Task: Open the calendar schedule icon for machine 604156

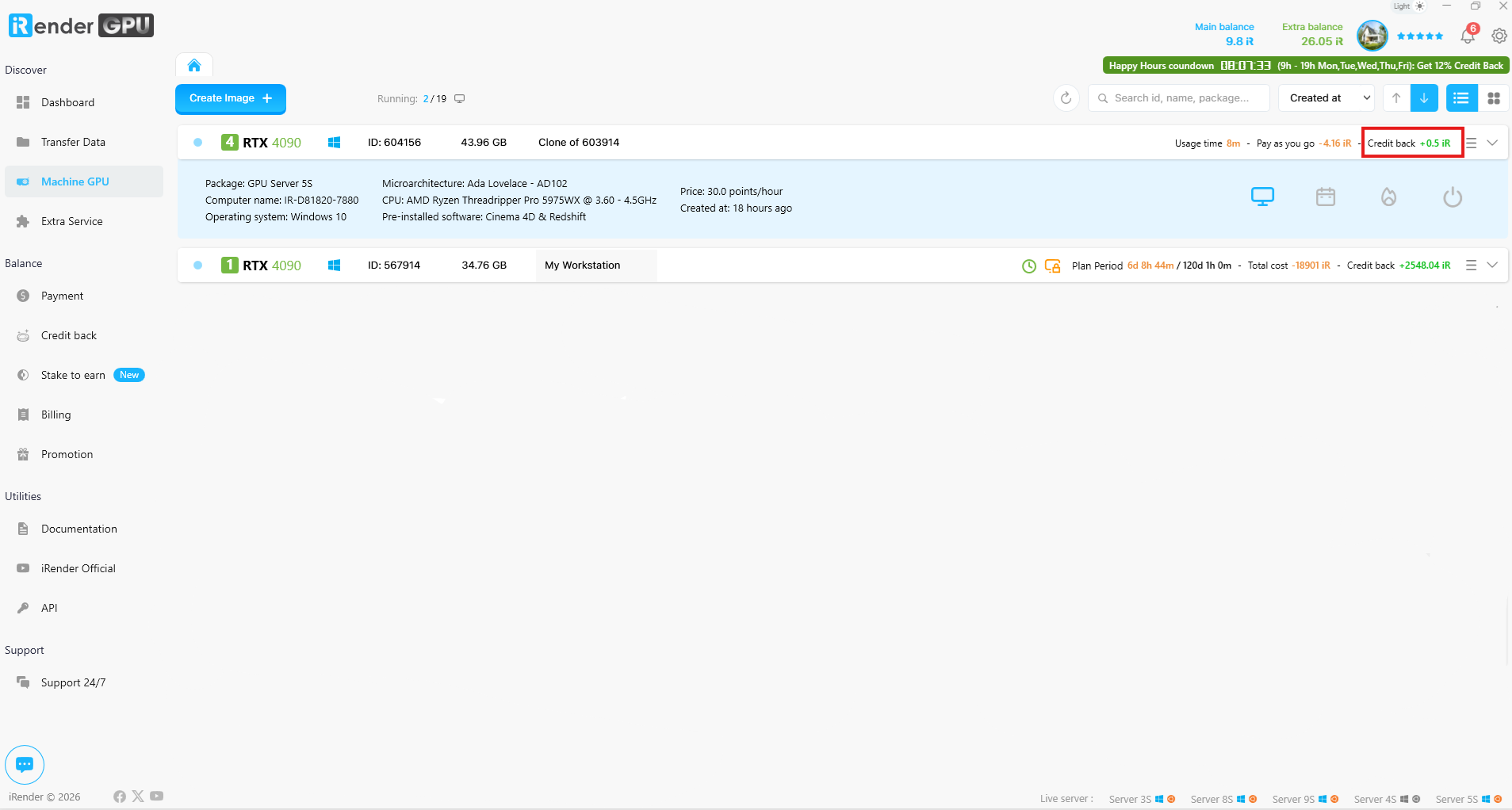Action: pyautogui.click(x=1326, y=197)
